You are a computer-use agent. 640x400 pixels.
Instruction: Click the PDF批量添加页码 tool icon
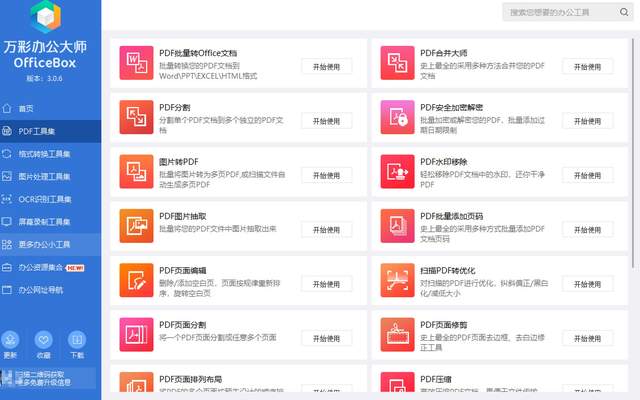(x=397, y=226)
